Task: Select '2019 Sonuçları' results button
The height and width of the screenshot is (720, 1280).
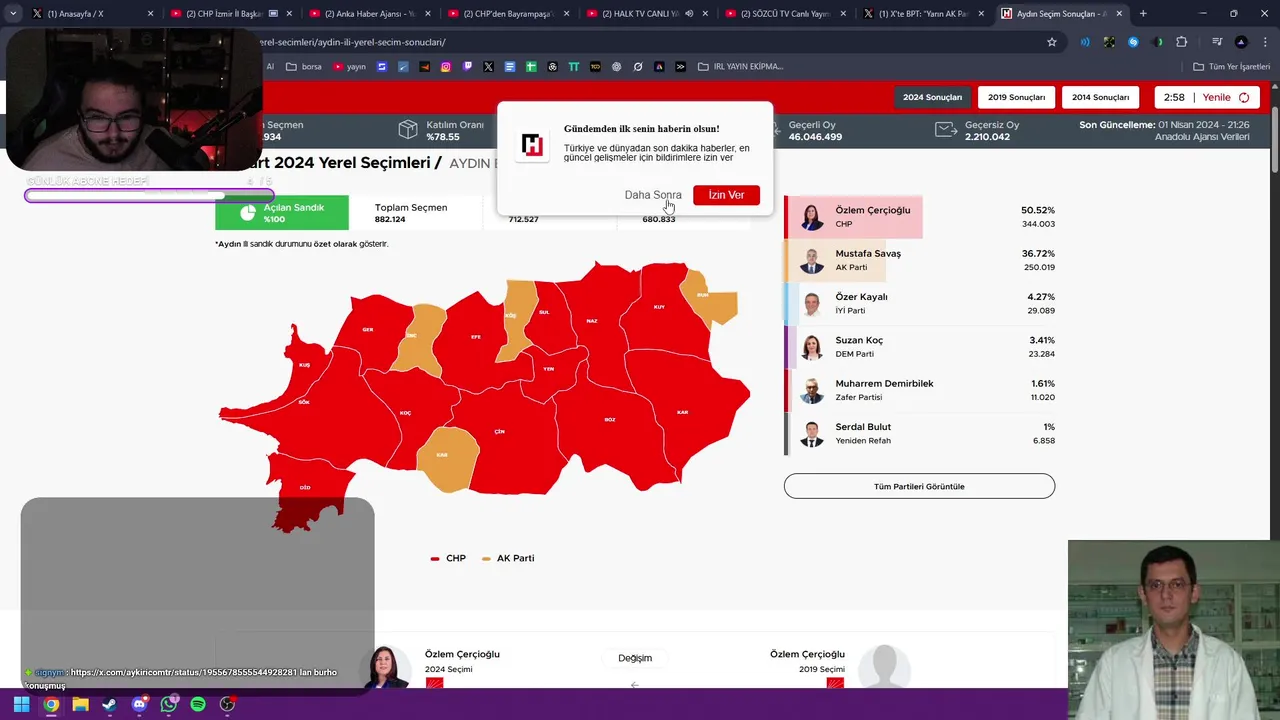Action: point(1016,97)
